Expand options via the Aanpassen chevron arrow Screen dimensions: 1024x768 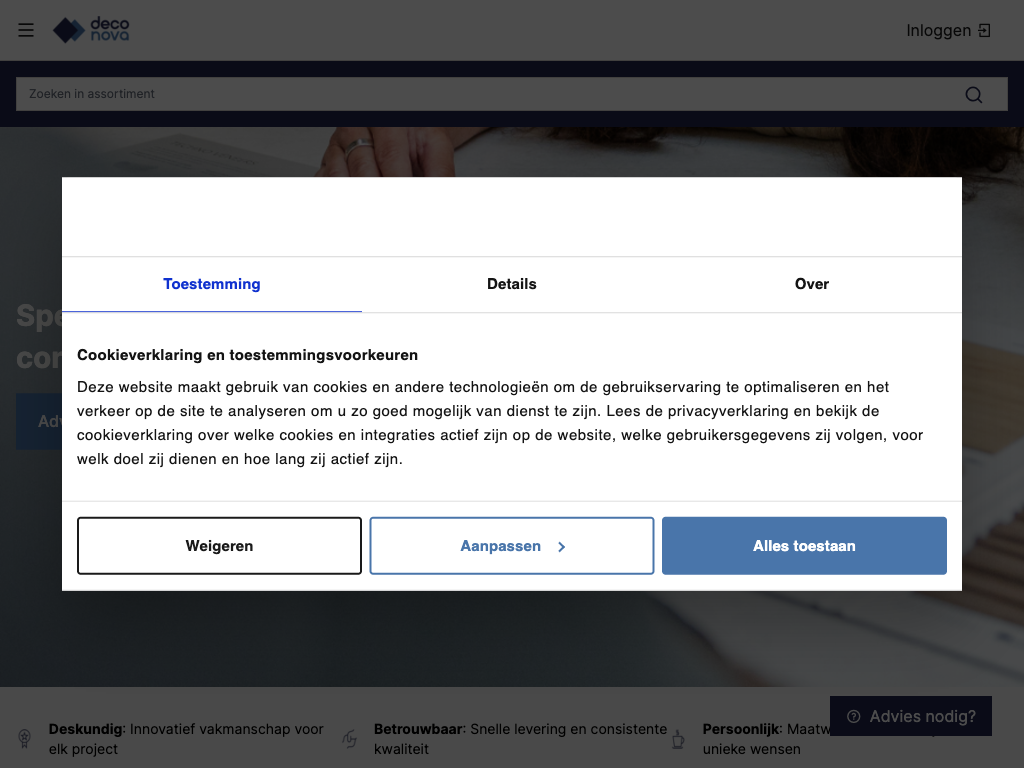pos(562,547)
